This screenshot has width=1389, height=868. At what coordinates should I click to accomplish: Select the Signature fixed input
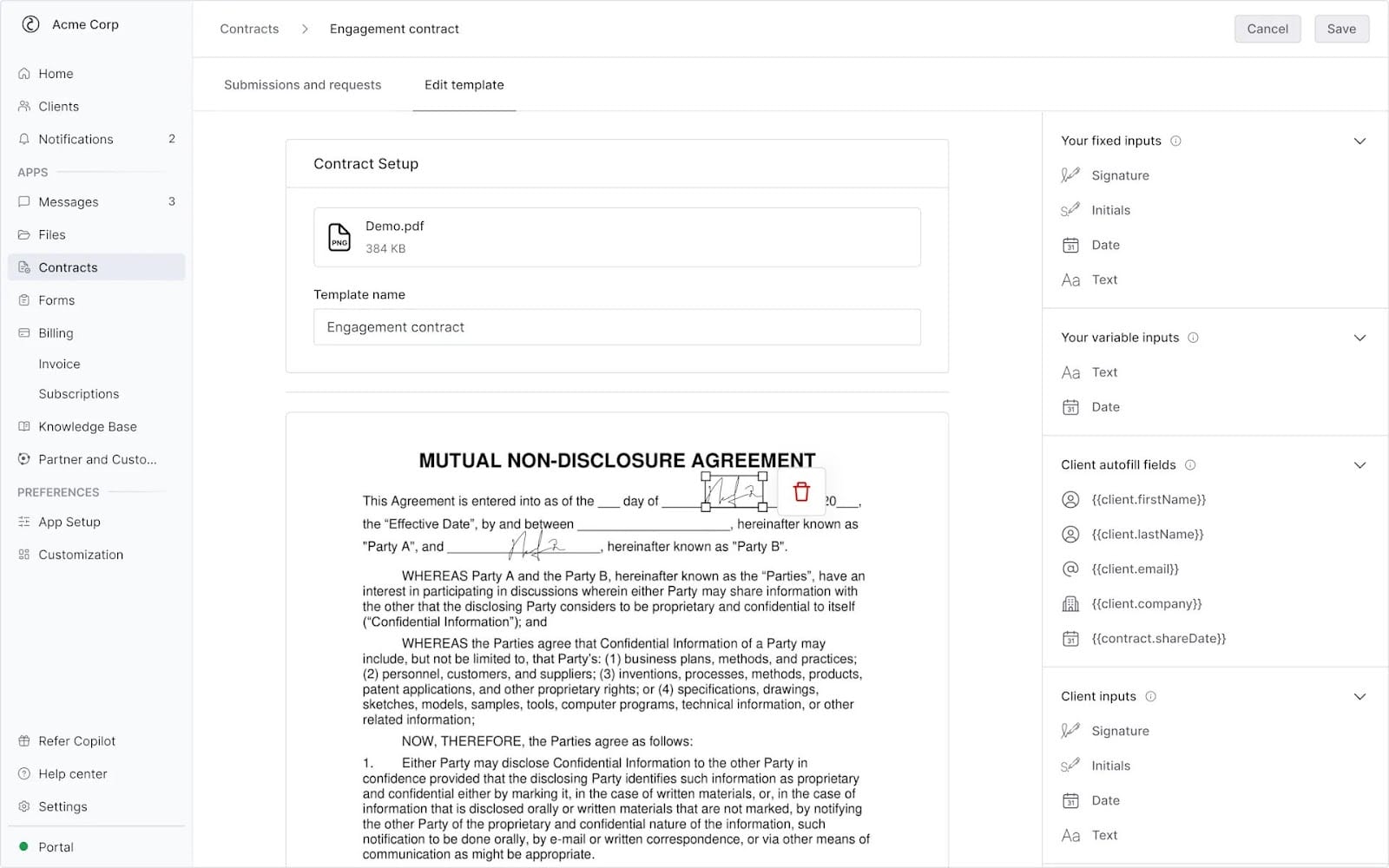pos(1120,174)
